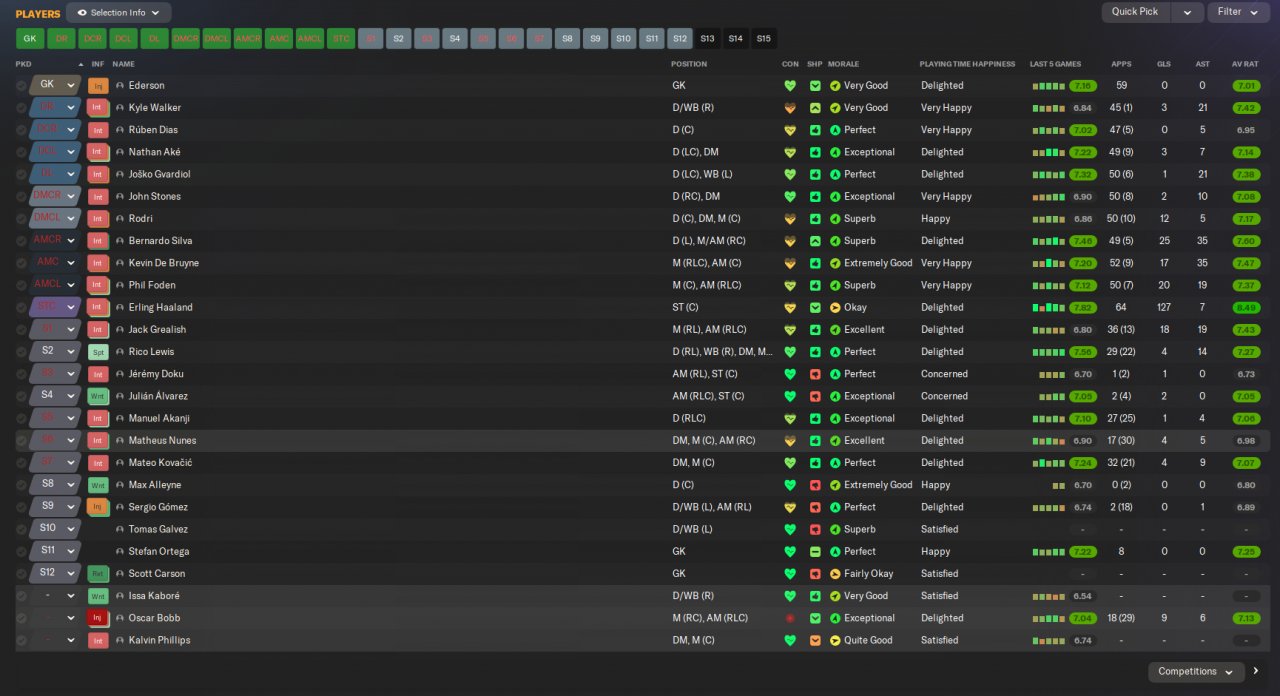This screenshot has height=696, width=1280.
Task: Click Jérémy Doku's Concerned playing time text
Action: click(x=944, y=374)
